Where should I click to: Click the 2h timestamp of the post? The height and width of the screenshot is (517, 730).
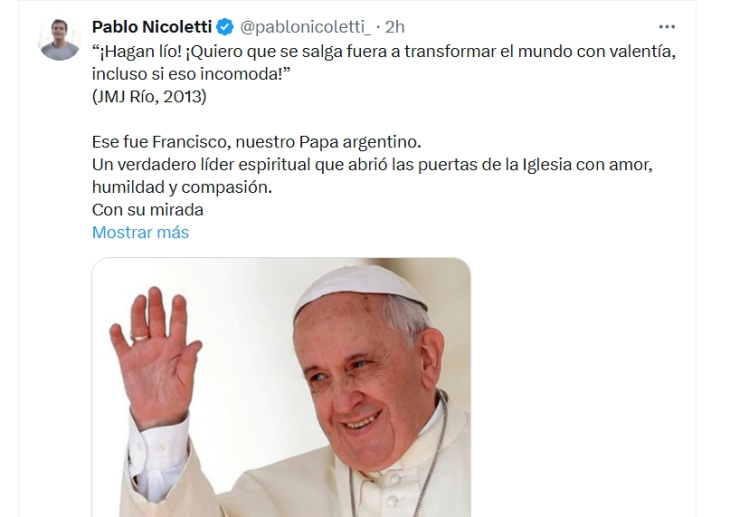(394, 27)
